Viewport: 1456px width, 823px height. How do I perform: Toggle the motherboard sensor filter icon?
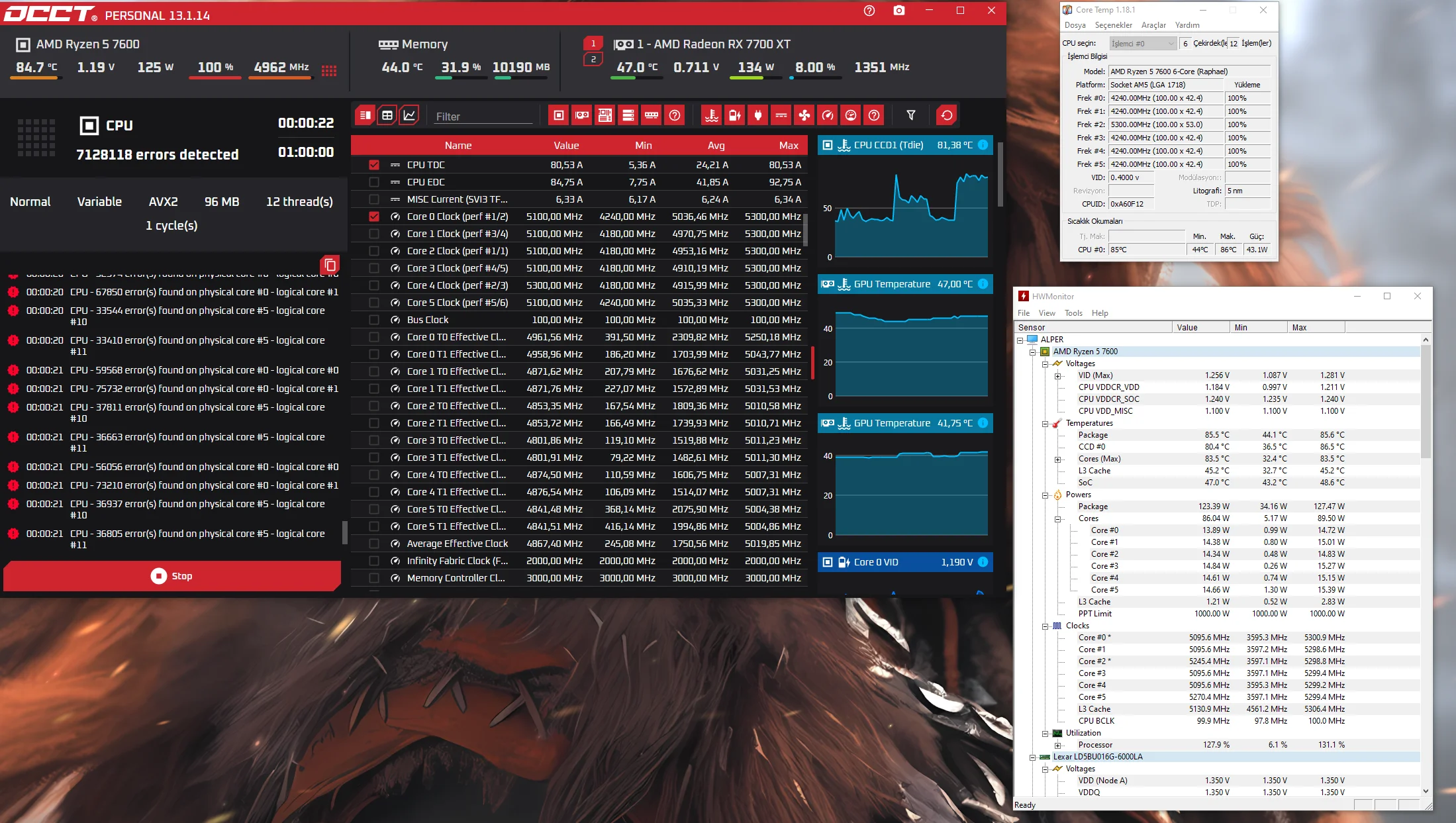coord(605,115)
